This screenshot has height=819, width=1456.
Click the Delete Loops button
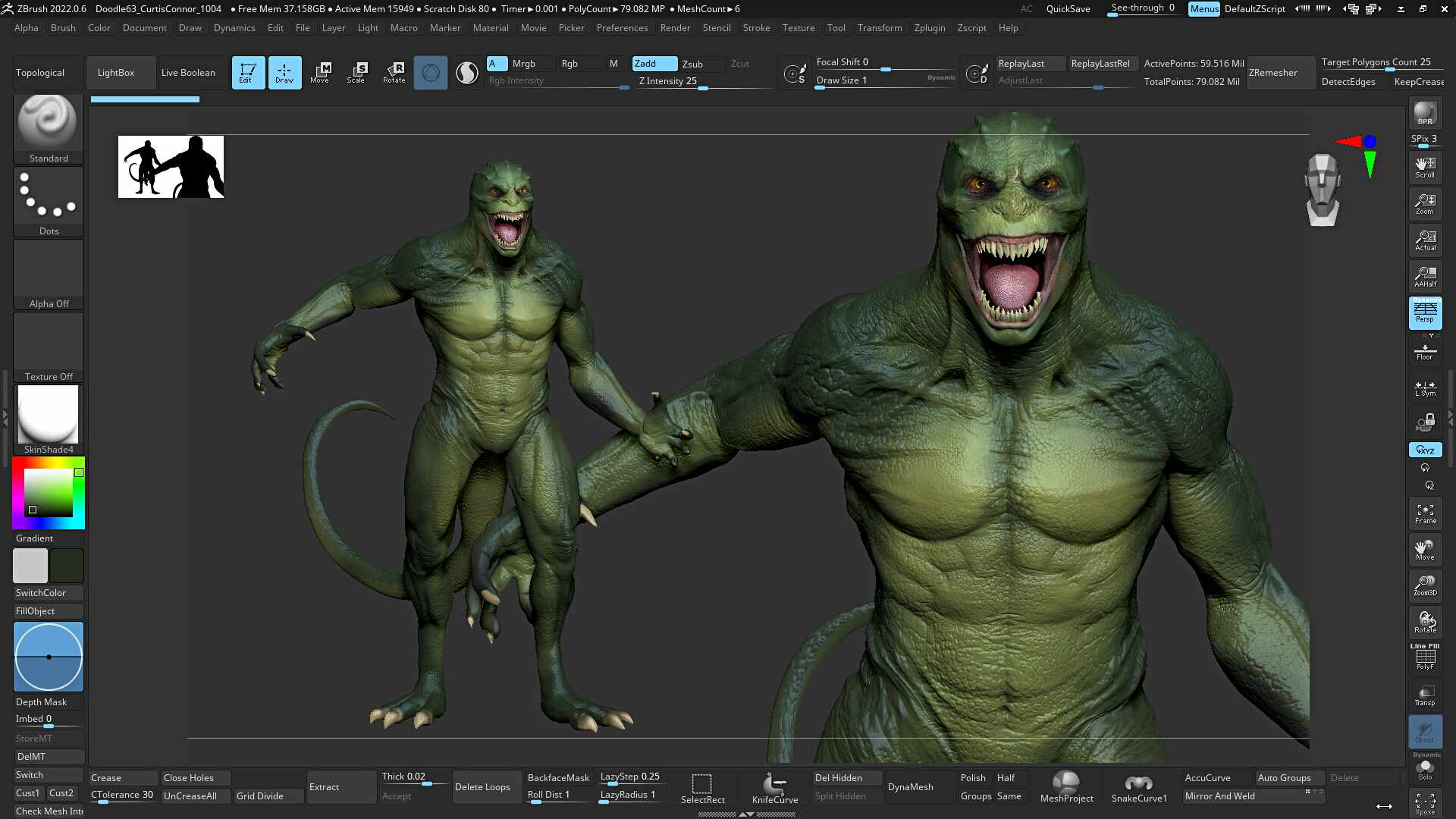(x=487, y=787)
